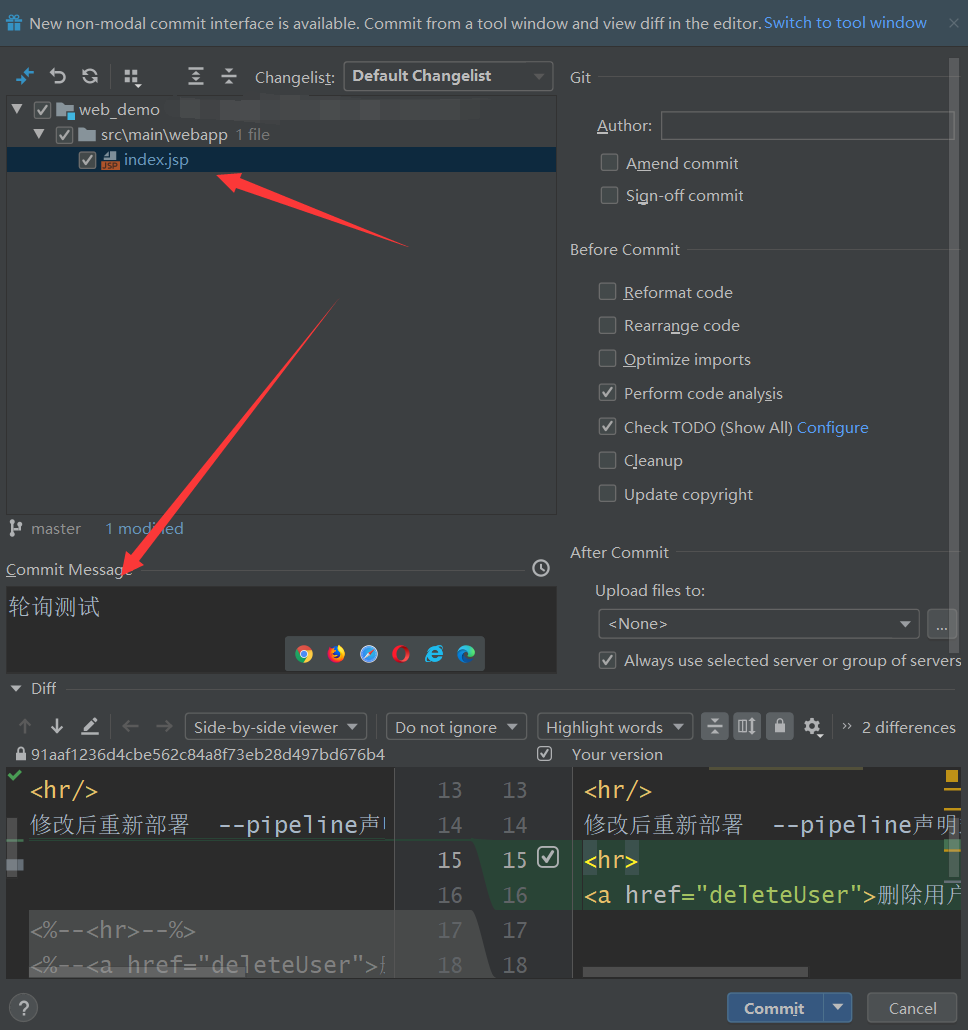Toggle Collapse unchanged fragments icon
Screen dimensions: 968x1030
[x=715, y=727]
